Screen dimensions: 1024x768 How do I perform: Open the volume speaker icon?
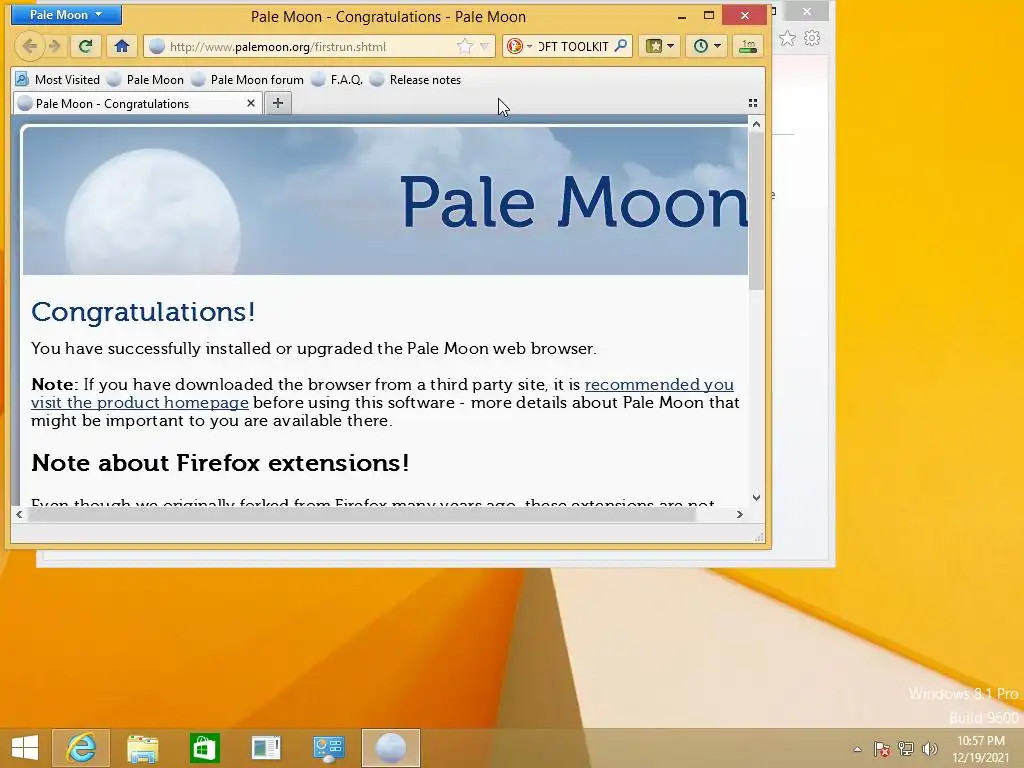pos(929,749)
